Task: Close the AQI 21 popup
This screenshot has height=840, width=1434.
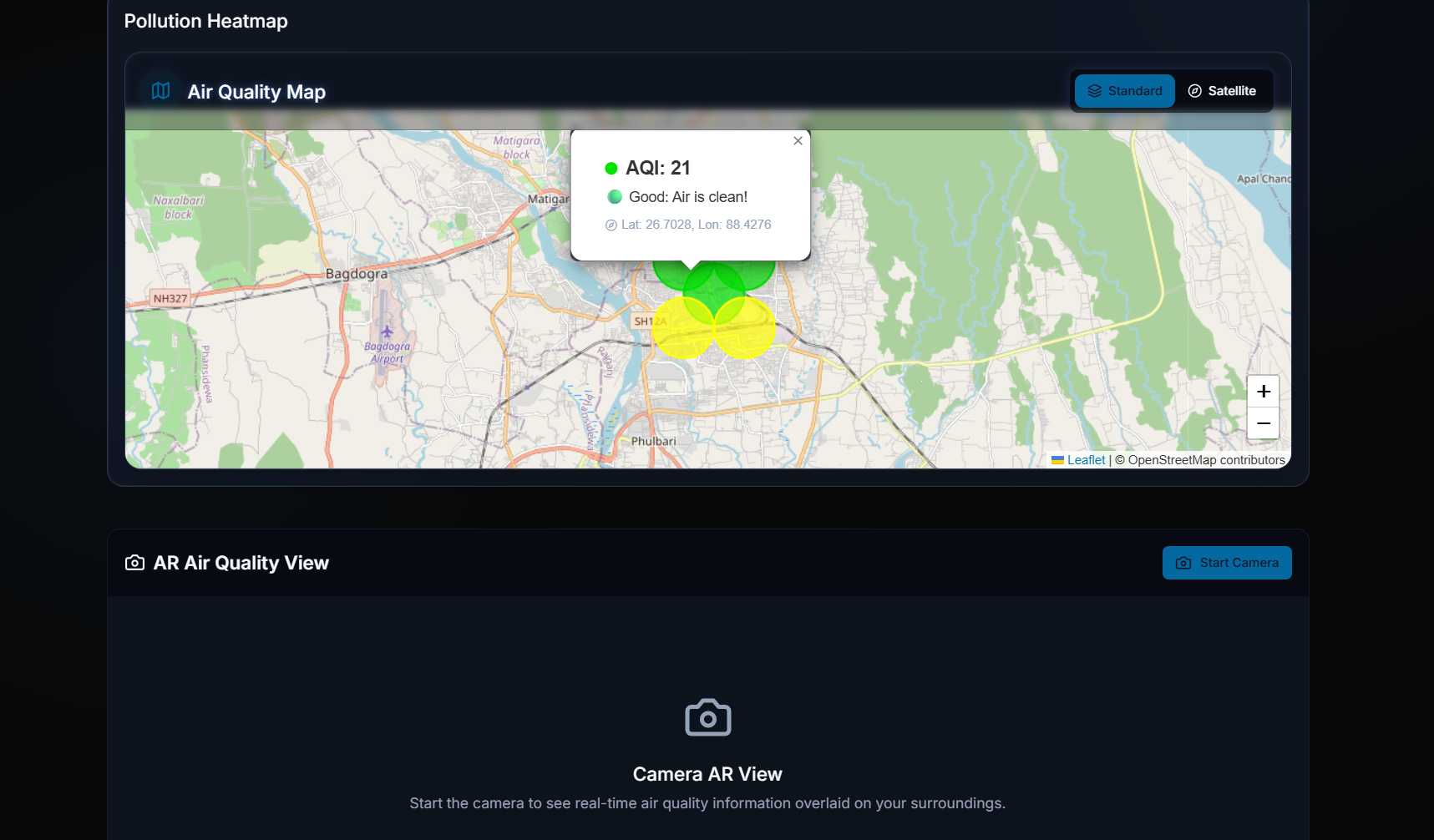Action: pos(798,141)
